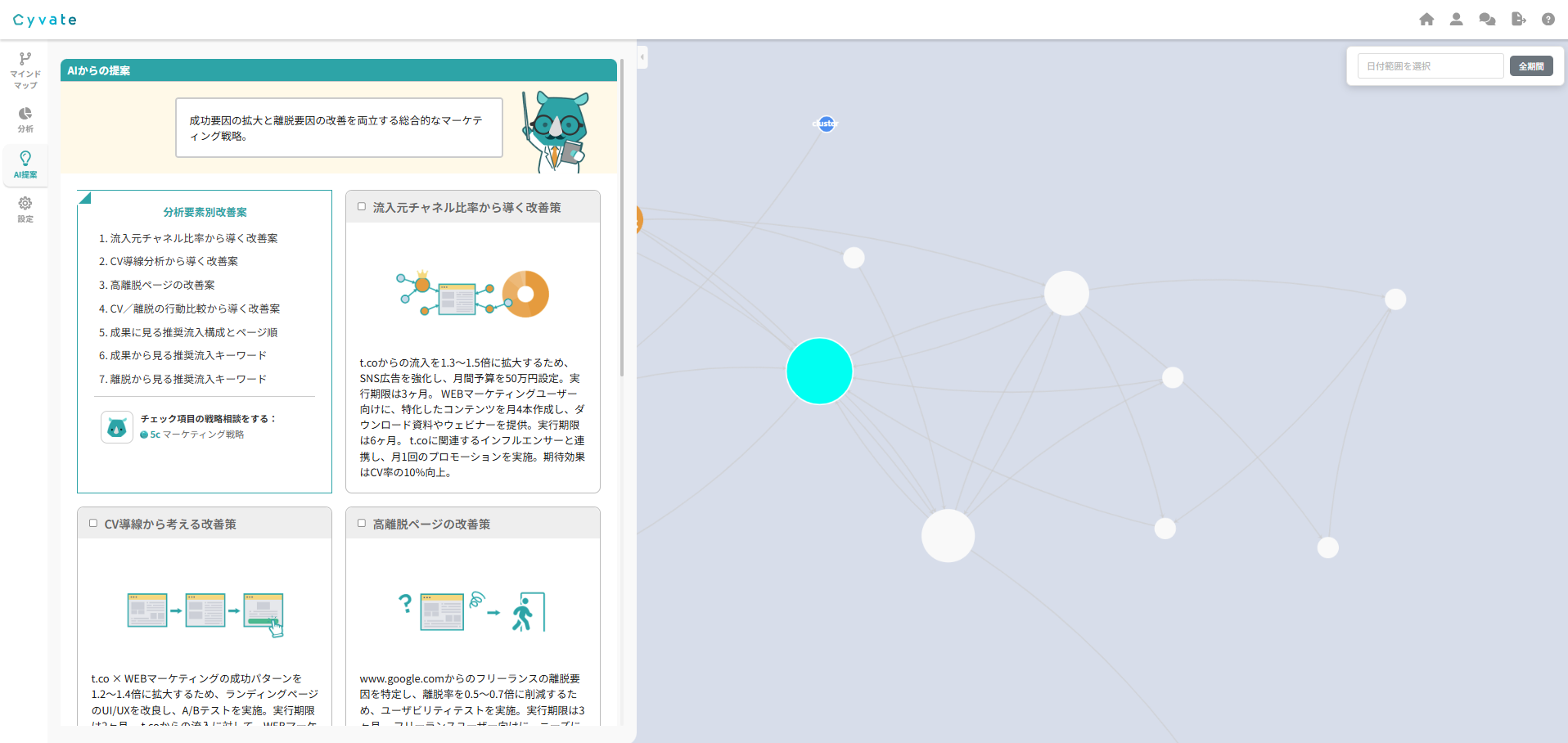Jump to 4. CV／離脱の行動比較から導く改善案
The image size is (1568, 743).
point(190,308)
